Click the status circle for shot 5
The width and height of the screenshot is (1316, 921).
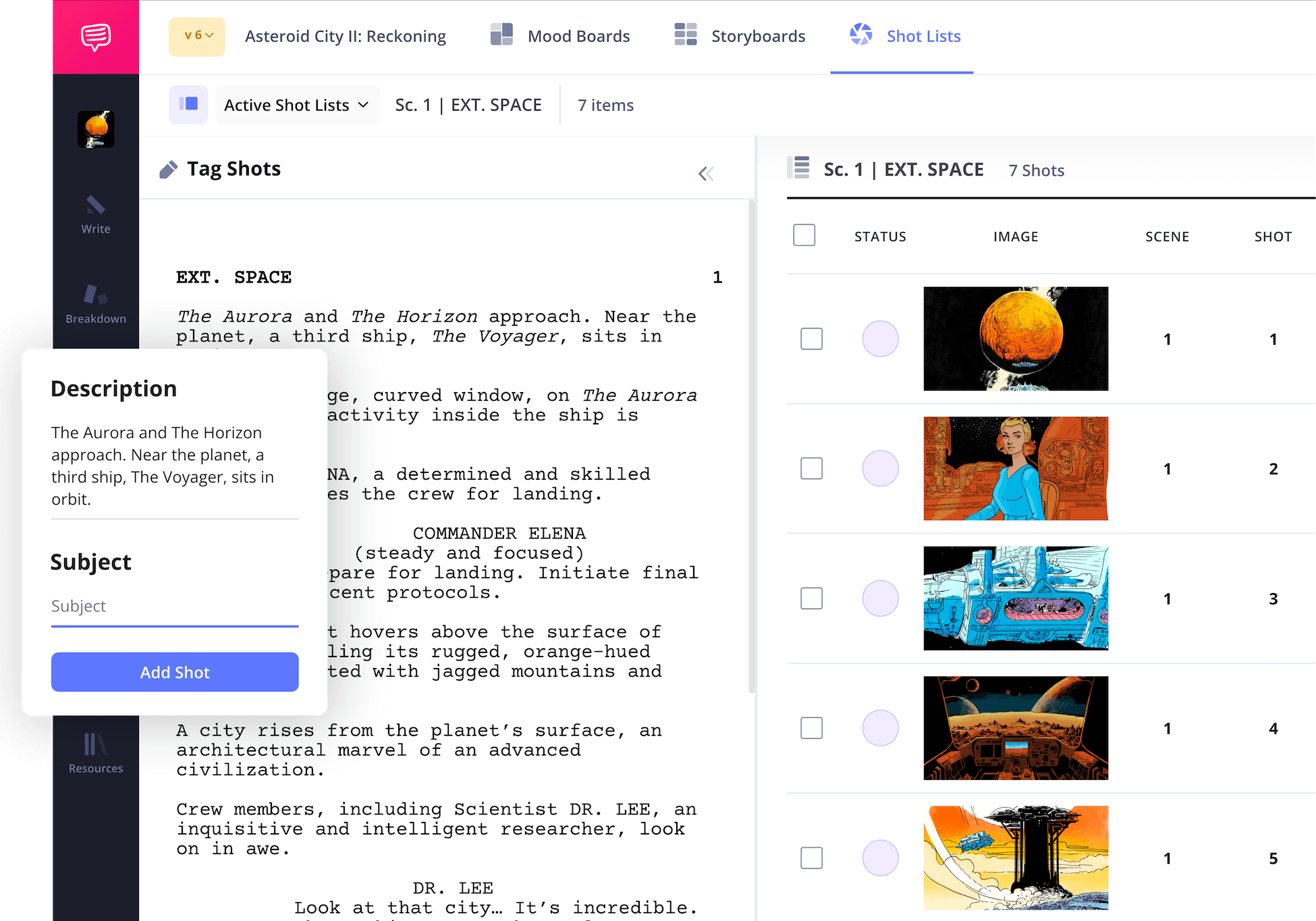[x=880, y=858]
